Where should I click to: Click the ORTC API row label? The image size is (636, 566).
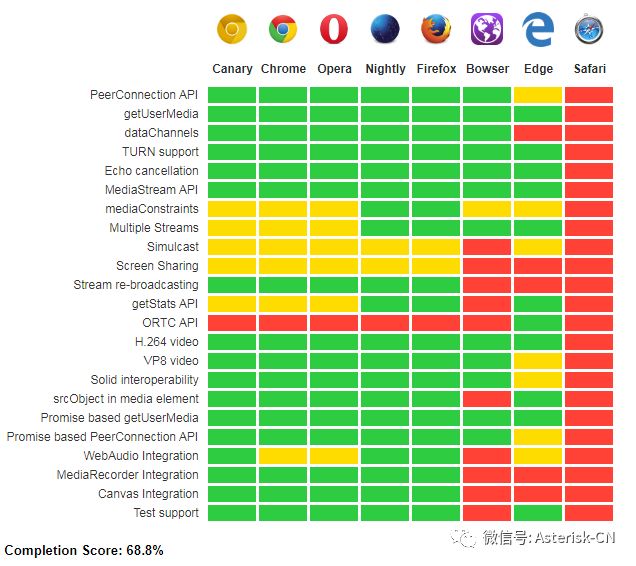tap(170, 323)
